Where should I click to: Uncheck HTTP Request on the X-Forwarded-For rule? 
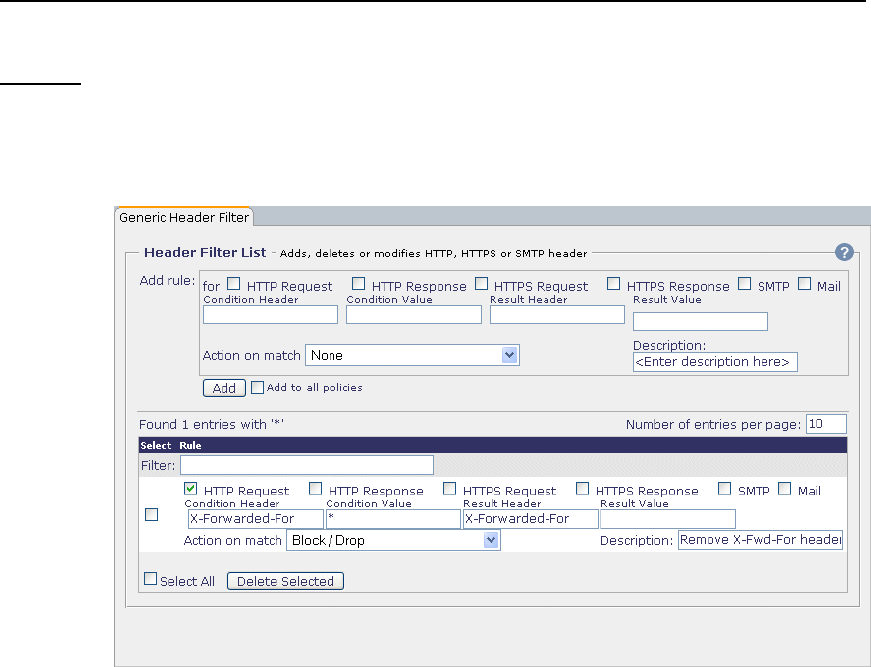point(191,489)
